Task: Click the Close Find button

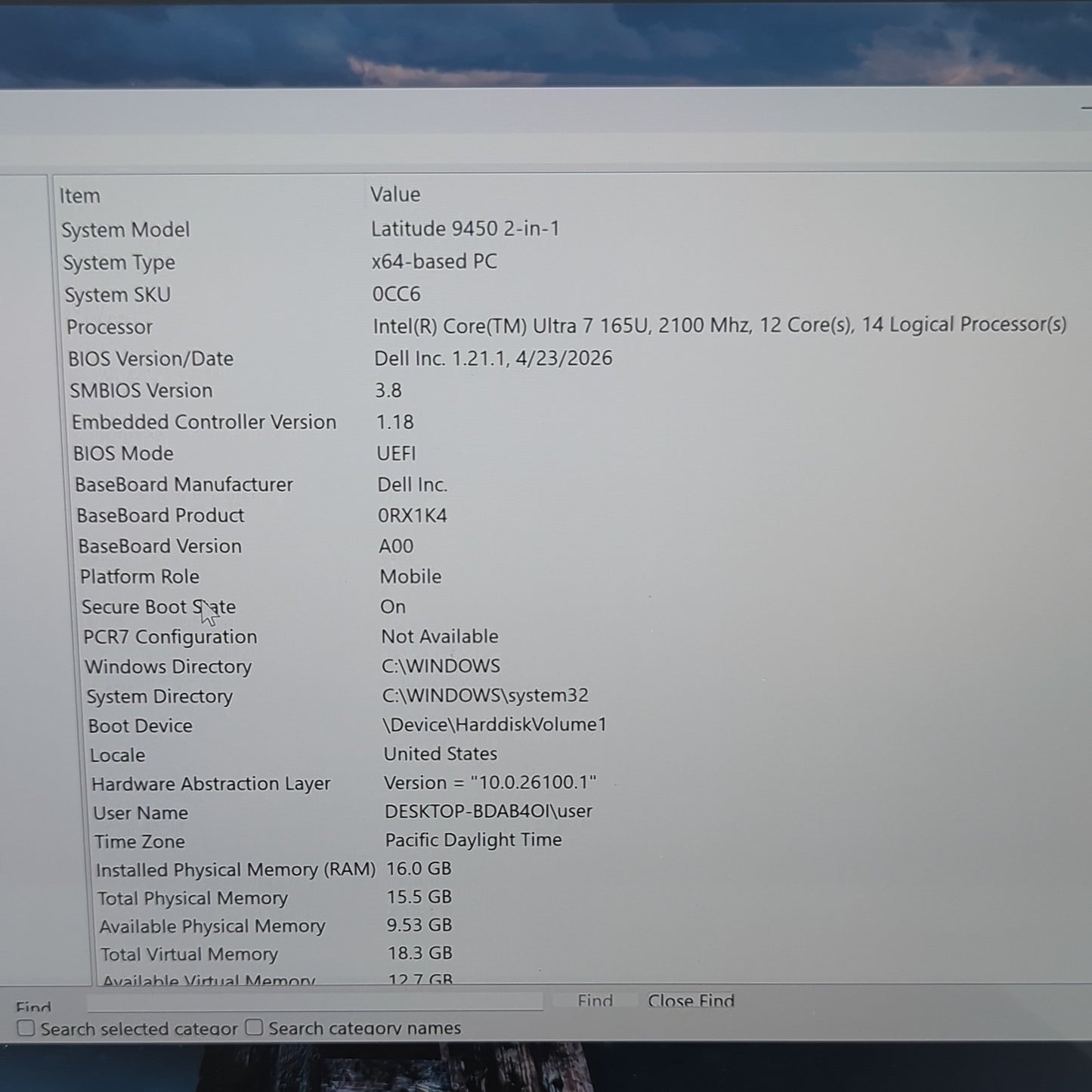Action: [691, 1001]
